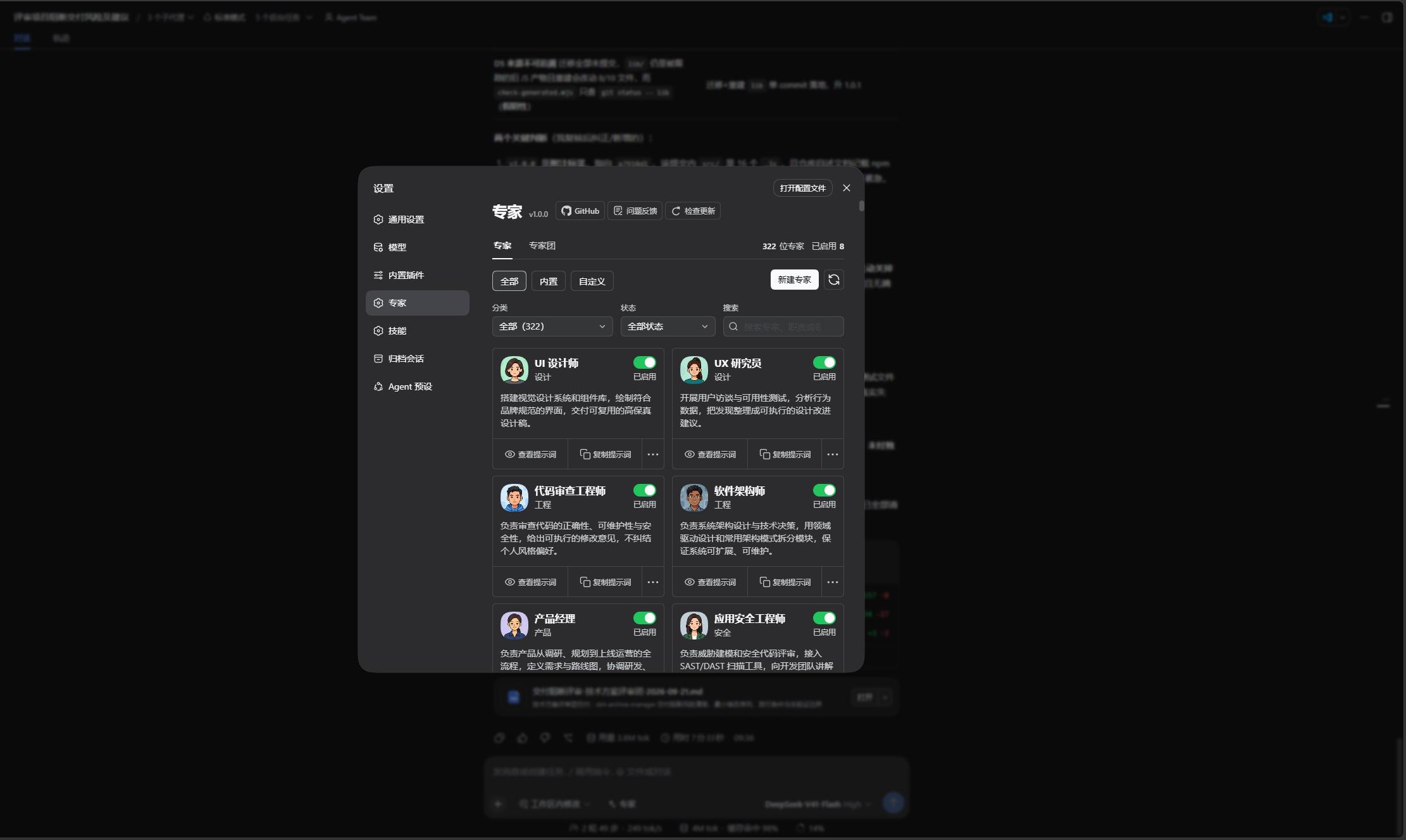1406x840 pixels.
Task: Open more options for UX 研究员 card
Action: tap(833, 454)
